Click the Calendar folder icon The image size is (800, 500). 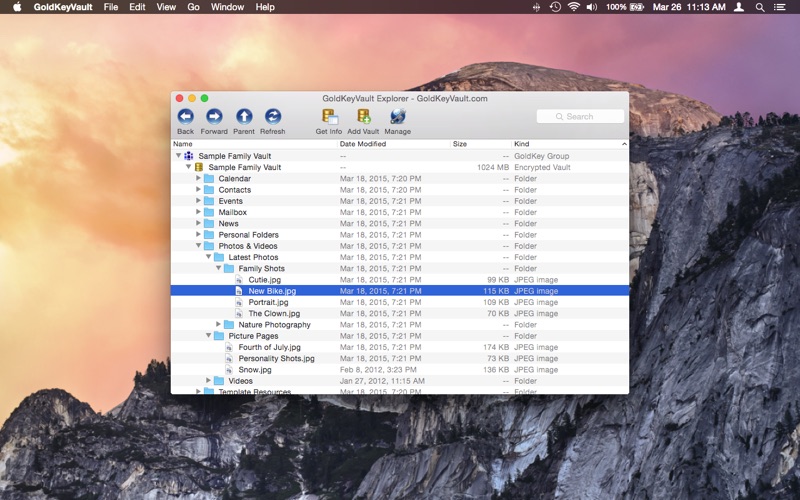pyautogui.click(x=209, y=178)
